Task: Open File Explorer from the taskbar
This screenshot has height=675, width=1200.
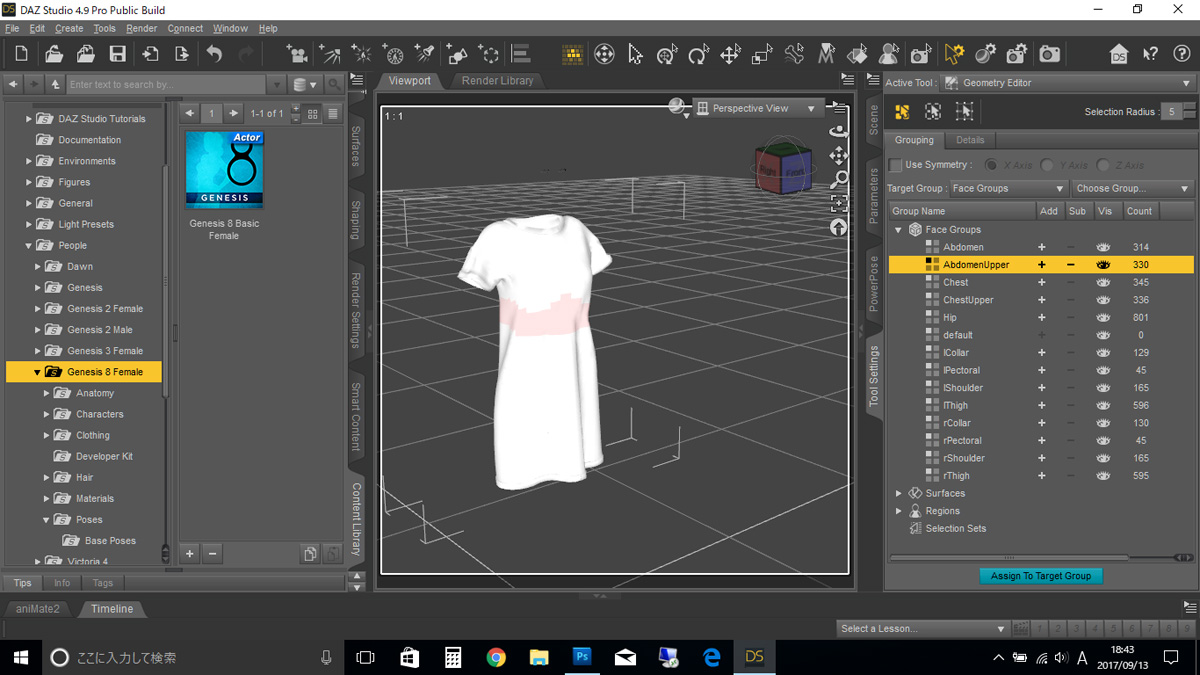Action: coord(539,657)
